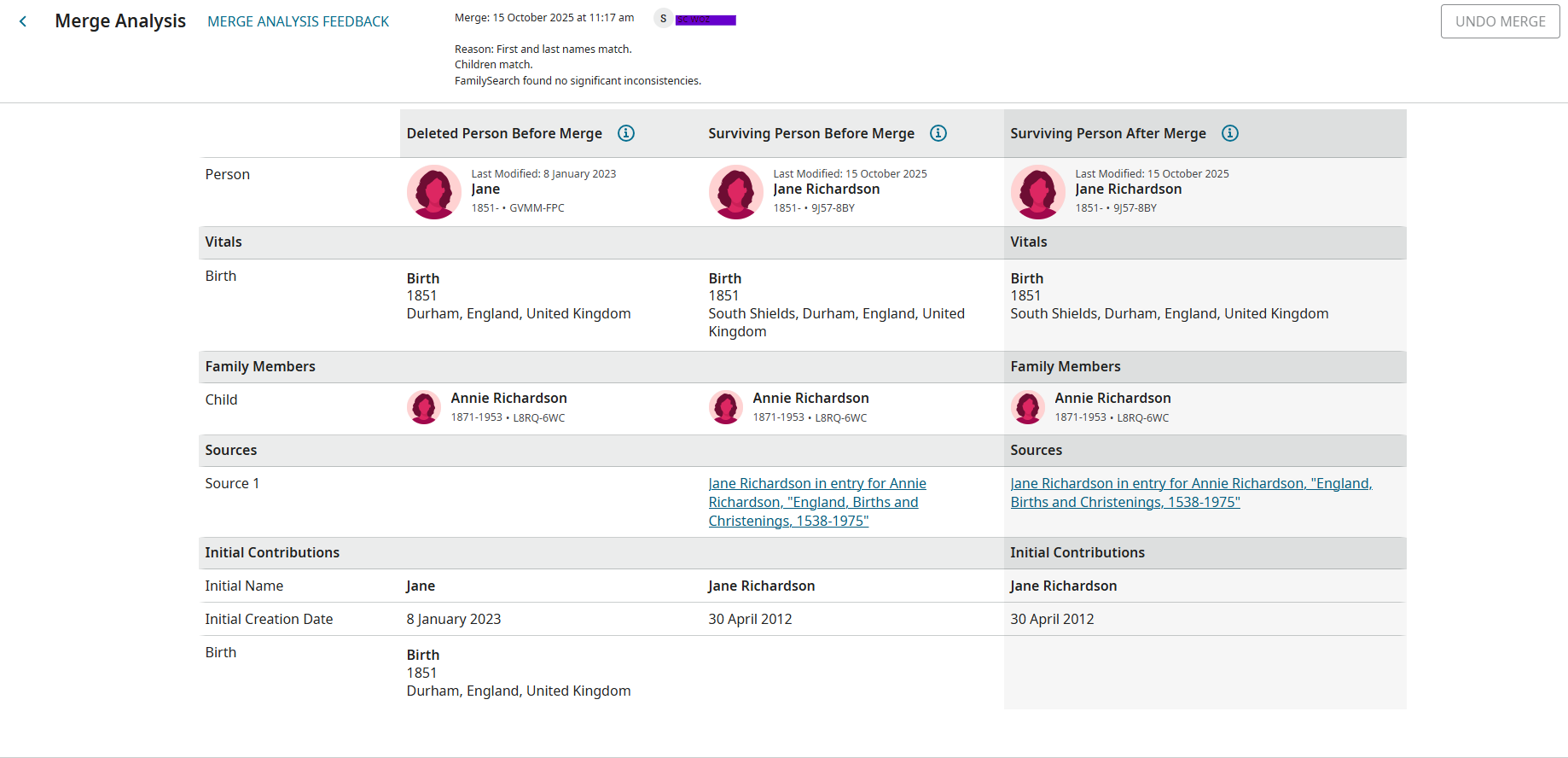Open child Annie Richardson's name in the Surviving Person Before Merge column

click(811, 399)
